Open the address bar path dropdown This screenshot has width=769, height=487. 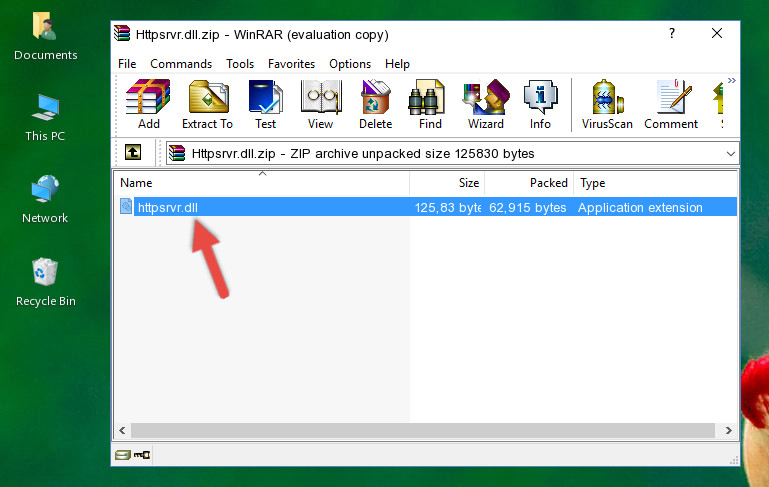tap(730, 154)
